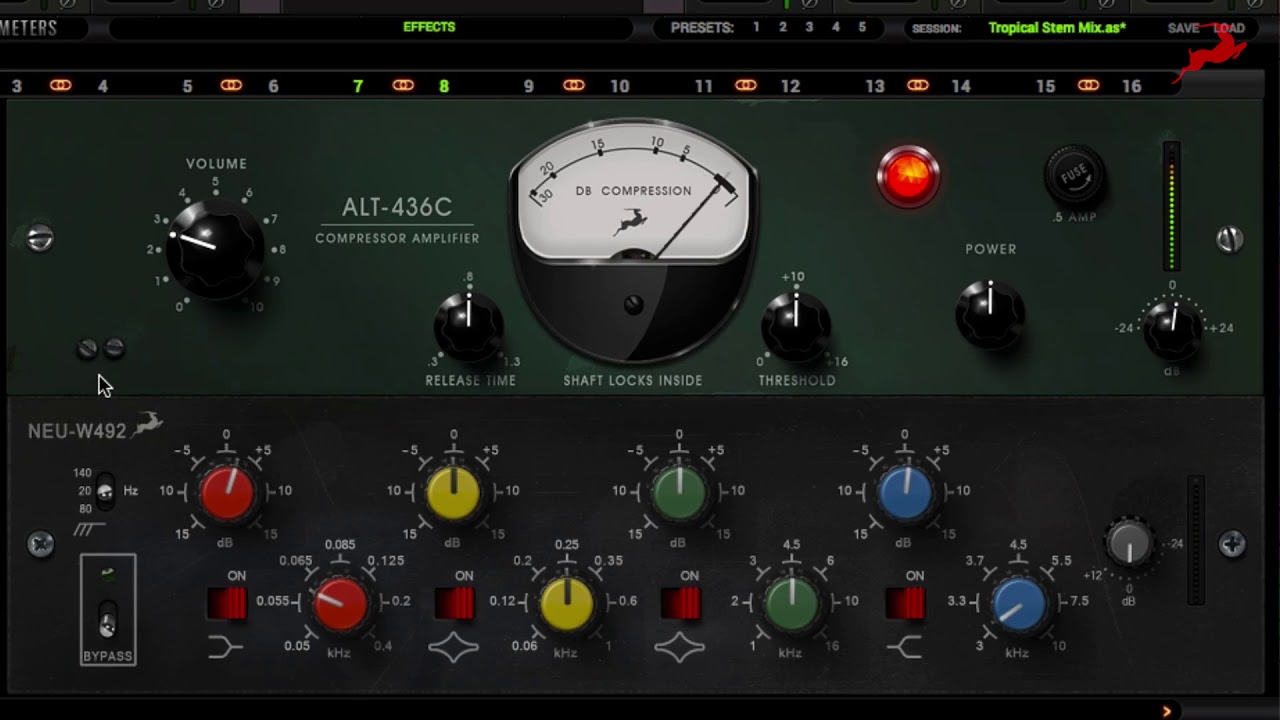
Task: Click the yellow band dB gain knob
Action: pyautogui.click(x=453, y=493)
